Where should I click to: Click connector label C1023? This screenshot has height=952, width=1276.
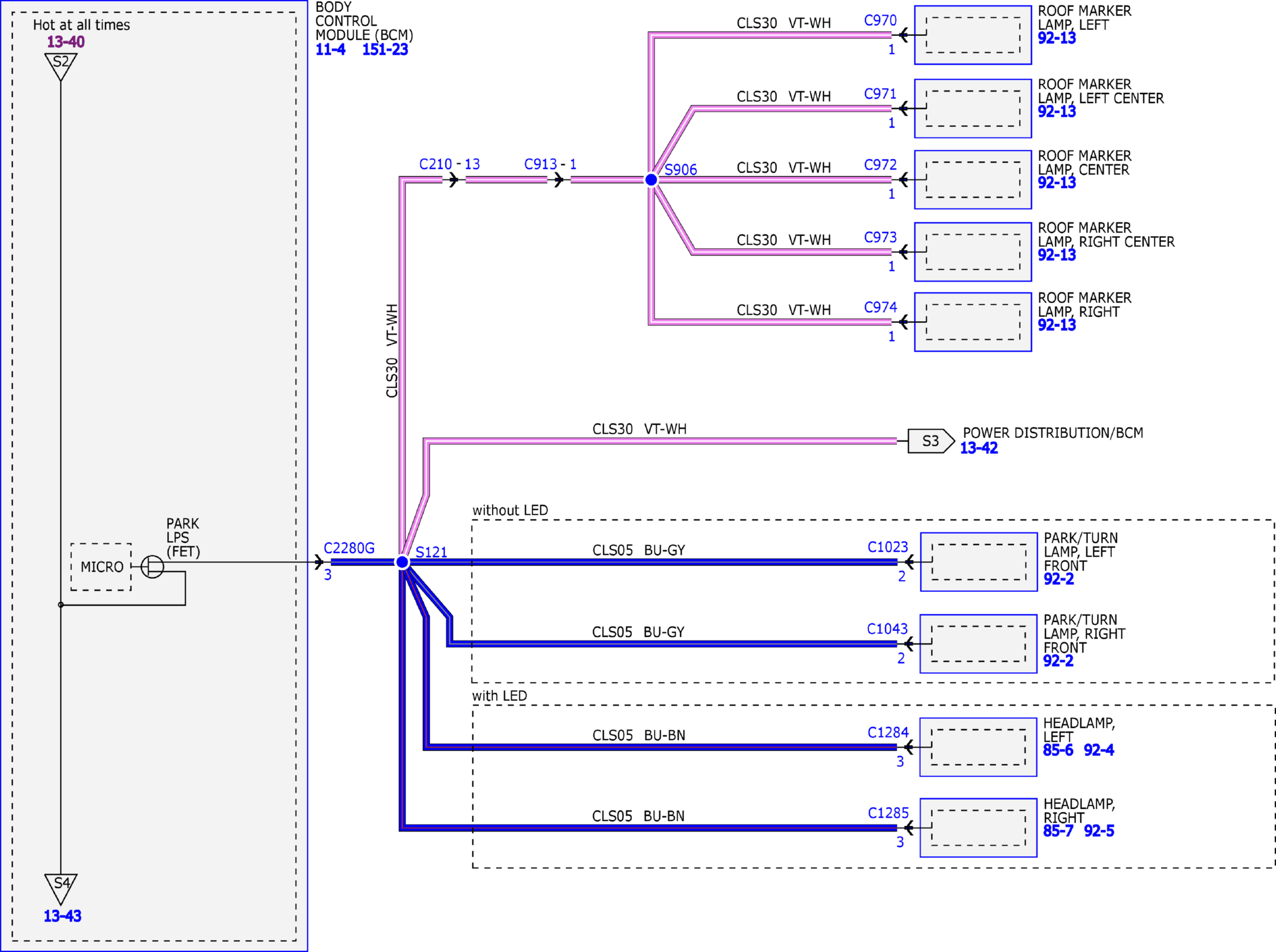[888, 547]
